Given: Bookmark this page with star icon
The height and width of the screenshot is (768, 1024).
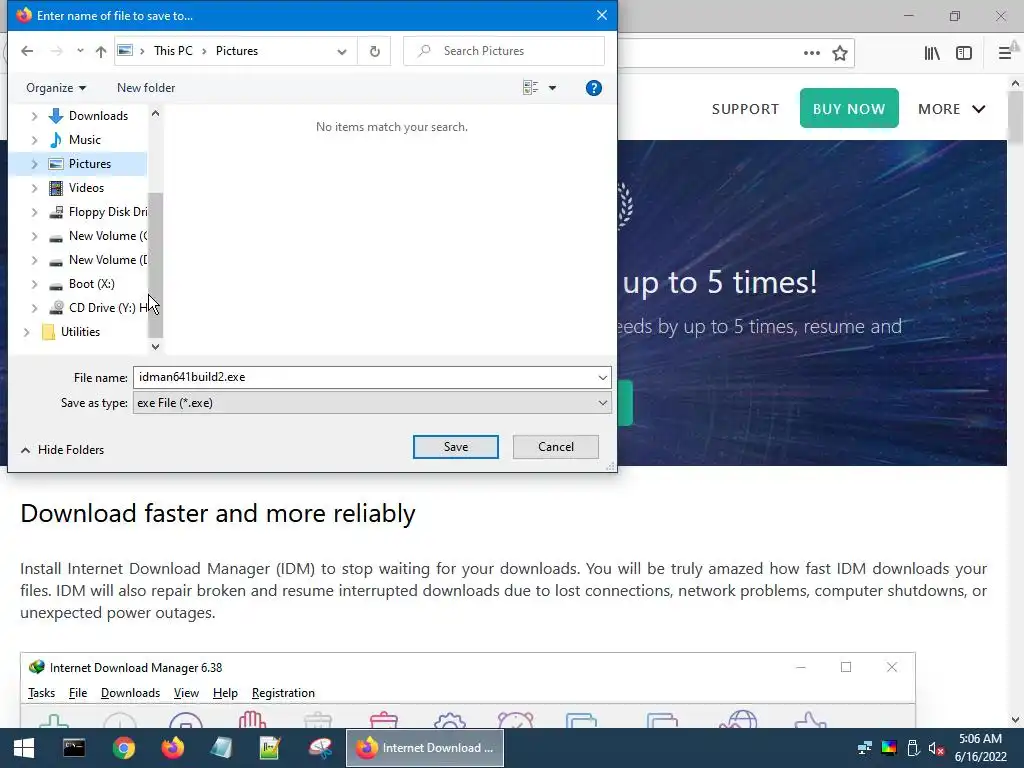Looking at the screenshot, I should (840, 53).
